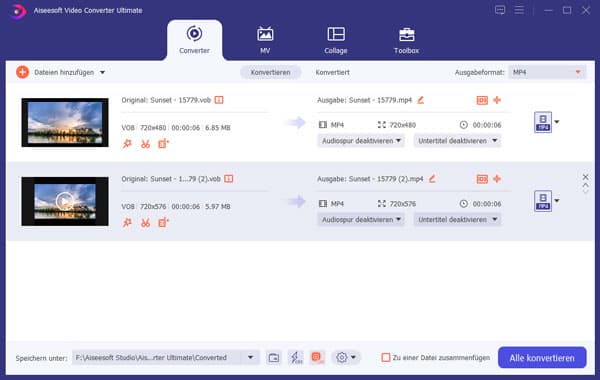Screen dimensions: 600x380
Task: Switch to the Toolbox tab
Action: [406, 41]
